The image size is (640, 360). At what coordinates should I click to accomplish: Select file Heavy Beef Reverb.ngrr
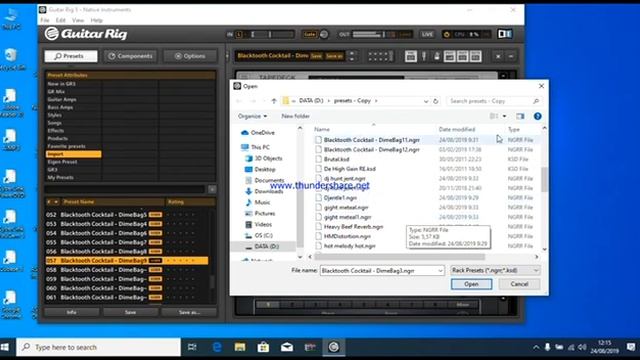pos(353,227)
